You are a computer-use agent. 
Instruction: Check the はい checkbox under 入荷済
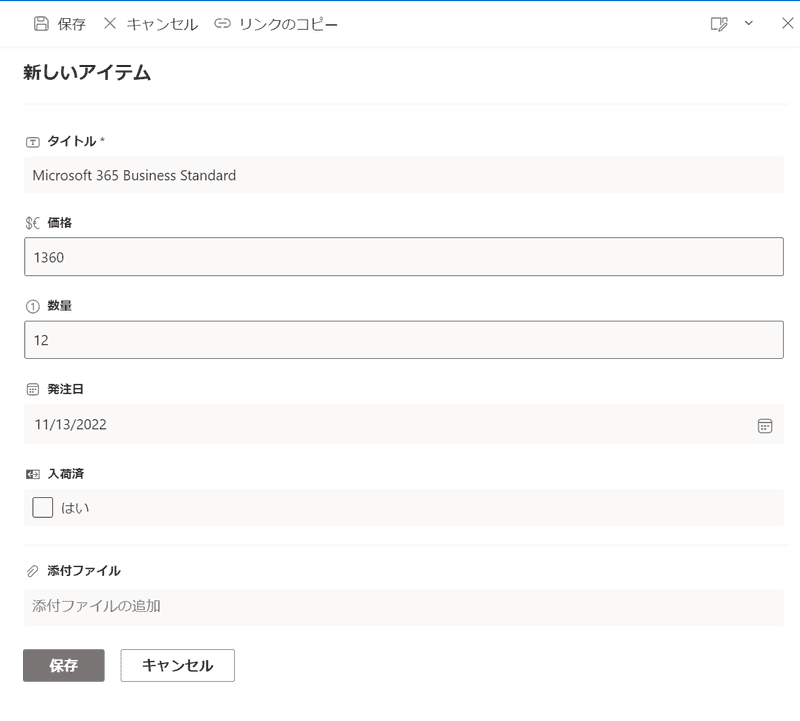tap(43, 507)
